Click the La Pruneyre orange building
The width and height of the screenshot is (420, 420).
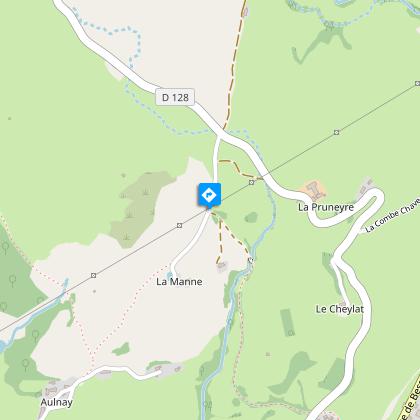point(315,189)
